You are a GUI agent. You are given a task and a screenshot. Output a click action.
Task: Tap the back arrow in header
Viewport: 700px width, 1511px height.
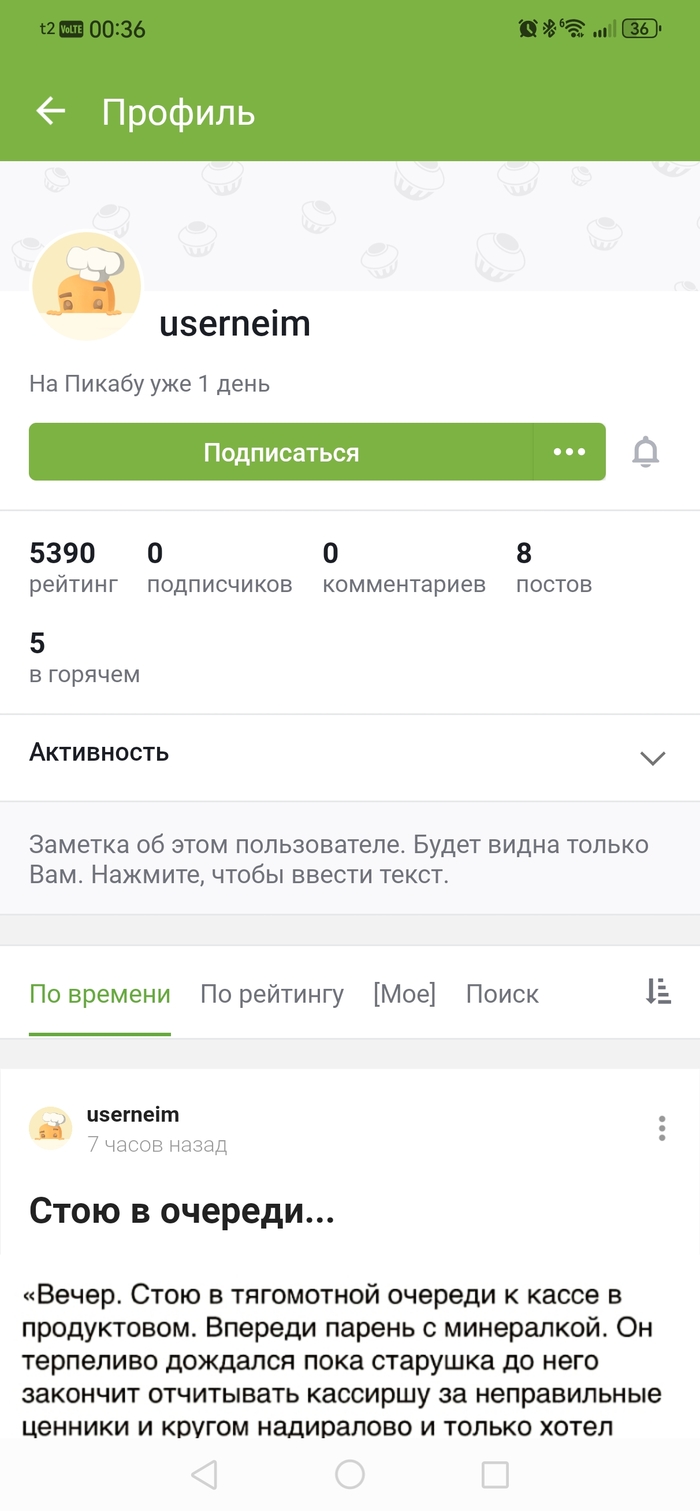tap(51, 111)
